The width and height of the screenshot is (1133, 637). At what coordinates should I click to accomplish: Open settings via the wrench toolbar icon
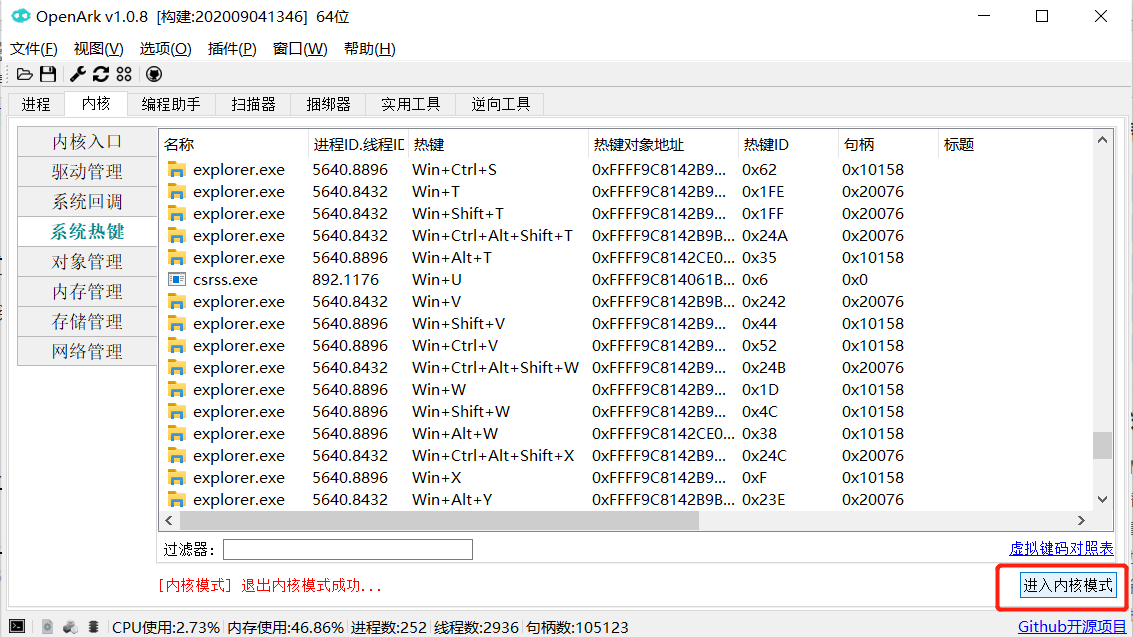point(78,74)
